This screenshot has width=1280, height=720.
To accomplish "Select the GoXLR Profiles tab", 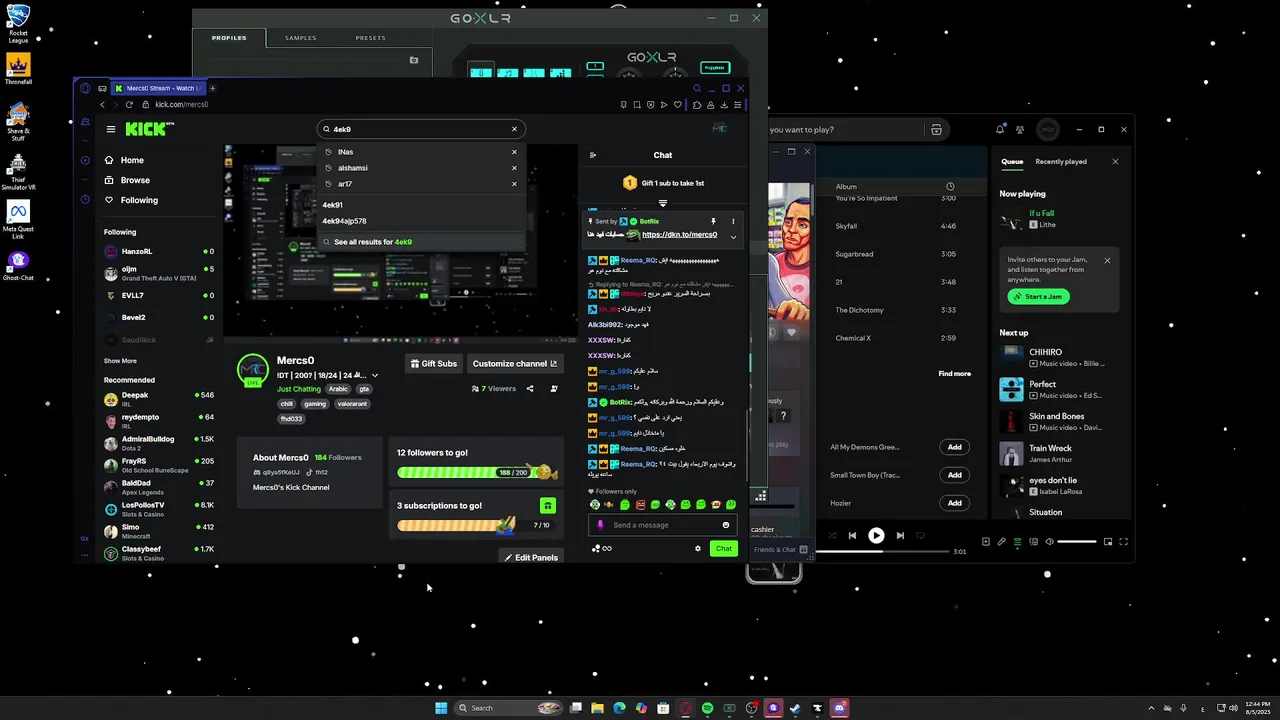I will click(229, 38).
